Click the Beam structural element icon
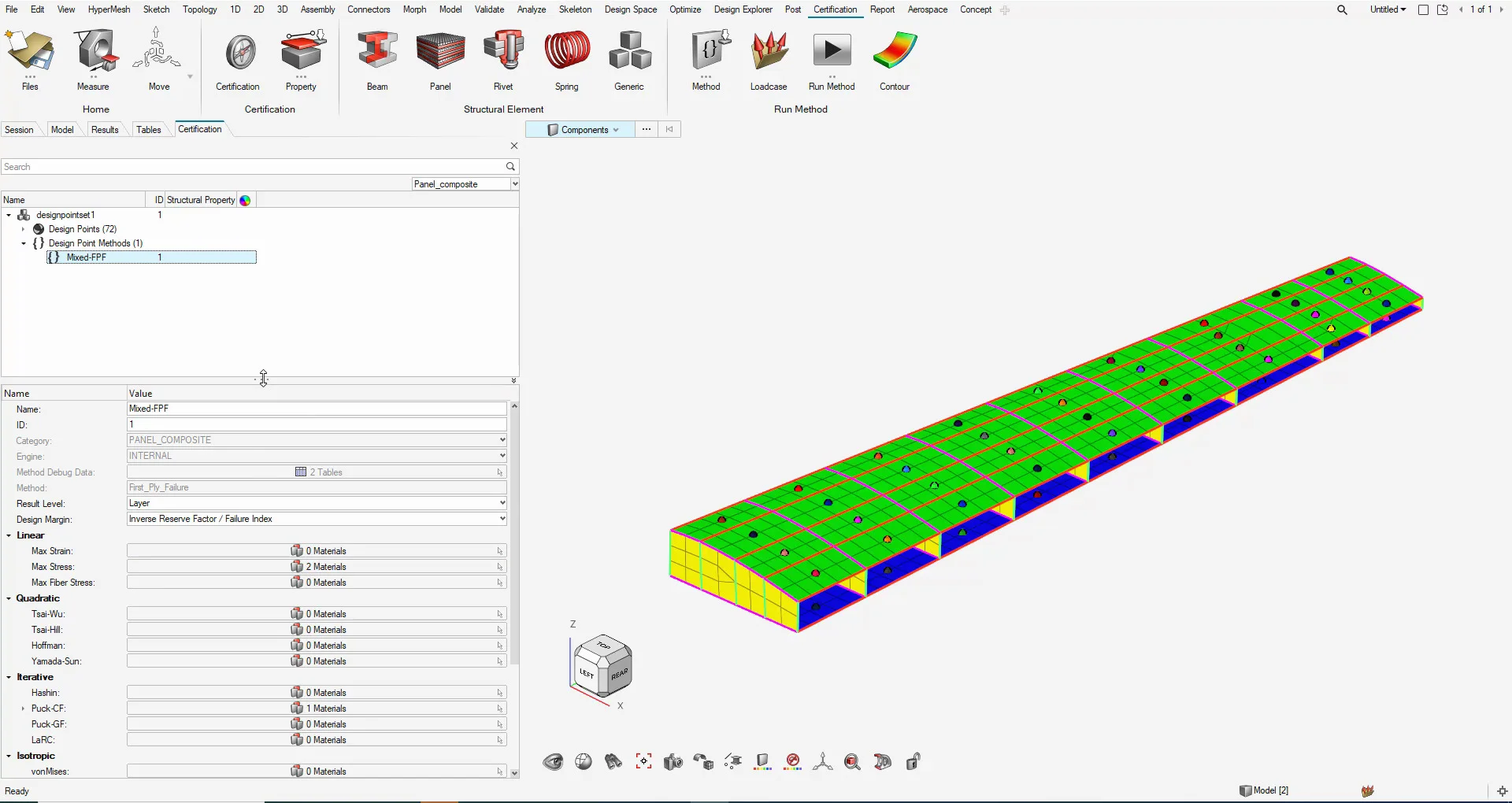Screen dimensions: 1512x803 [377, 52]
